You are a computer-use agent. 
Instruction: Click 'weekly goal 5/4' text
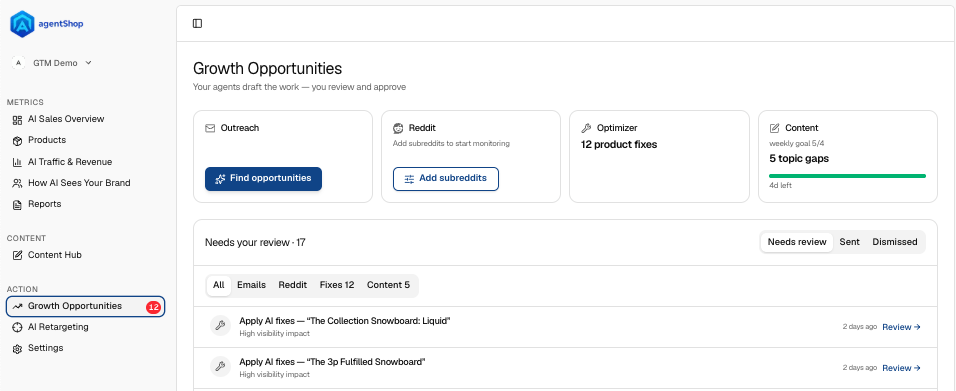tap(796, 144)
